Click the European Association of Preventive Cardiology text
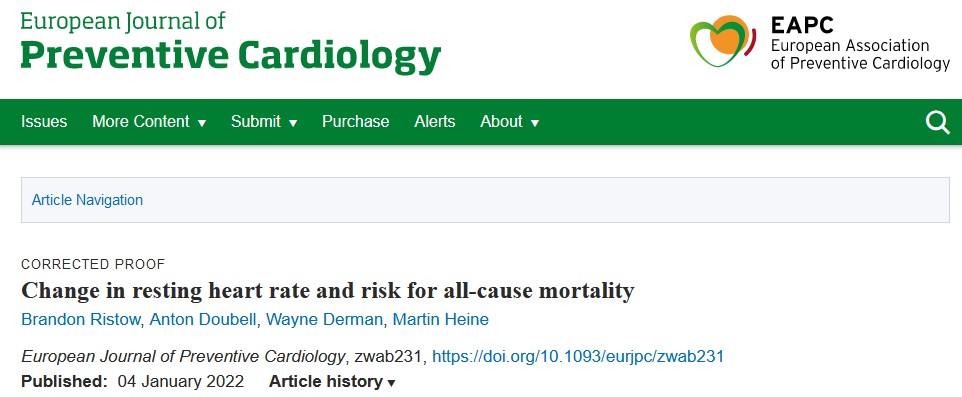 click(x=860, y=55)
